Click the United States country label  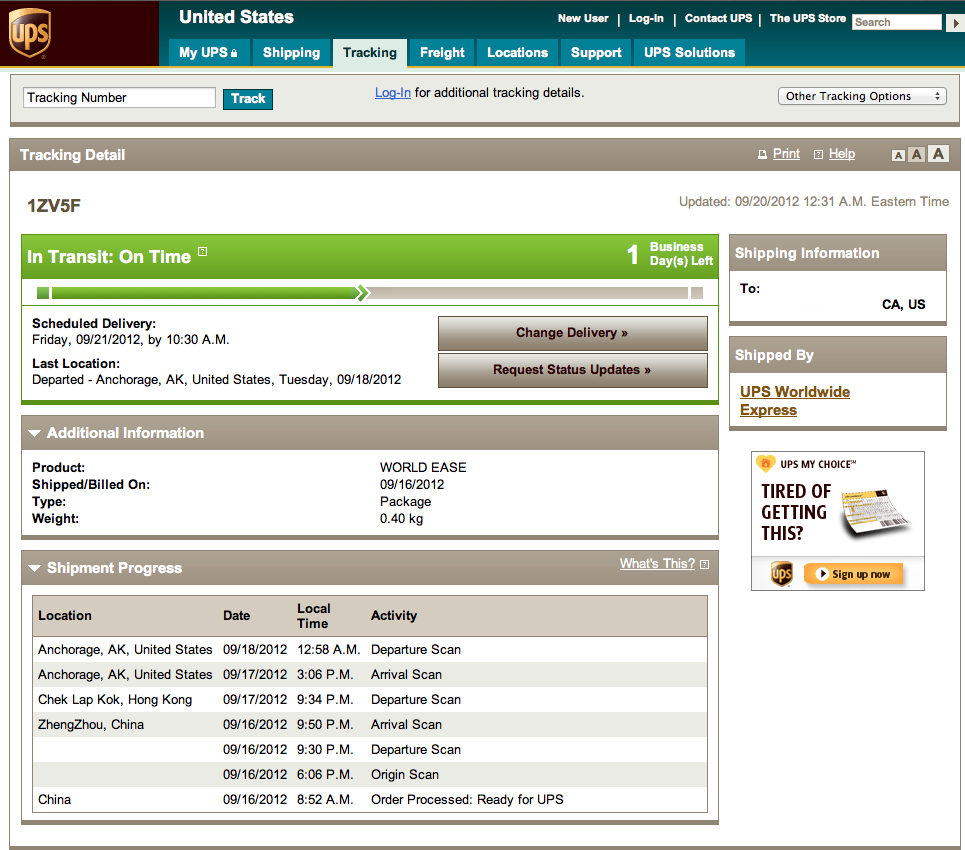tap(236, 17)
